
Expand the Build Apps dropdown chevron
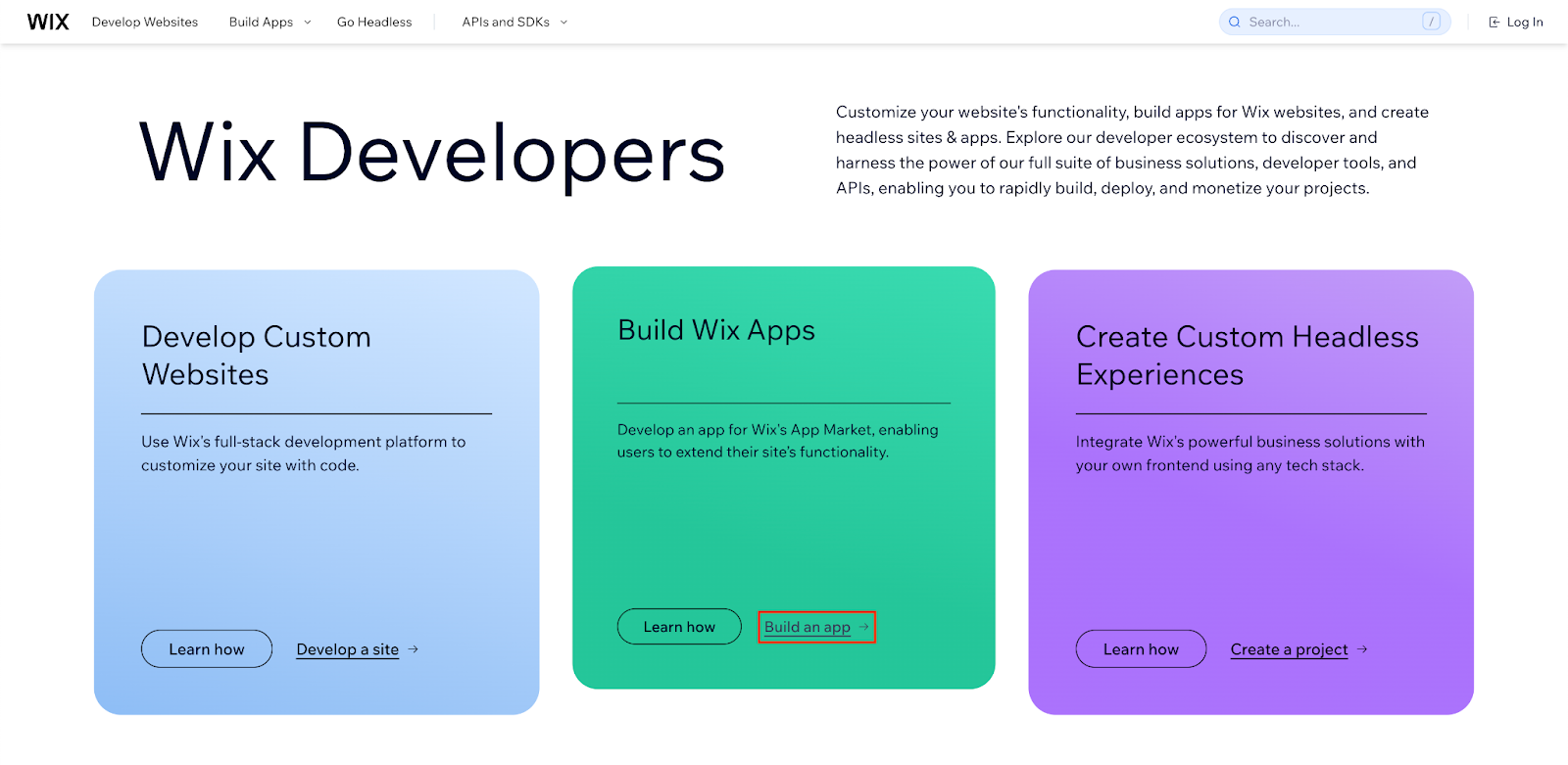pos(308,22)
